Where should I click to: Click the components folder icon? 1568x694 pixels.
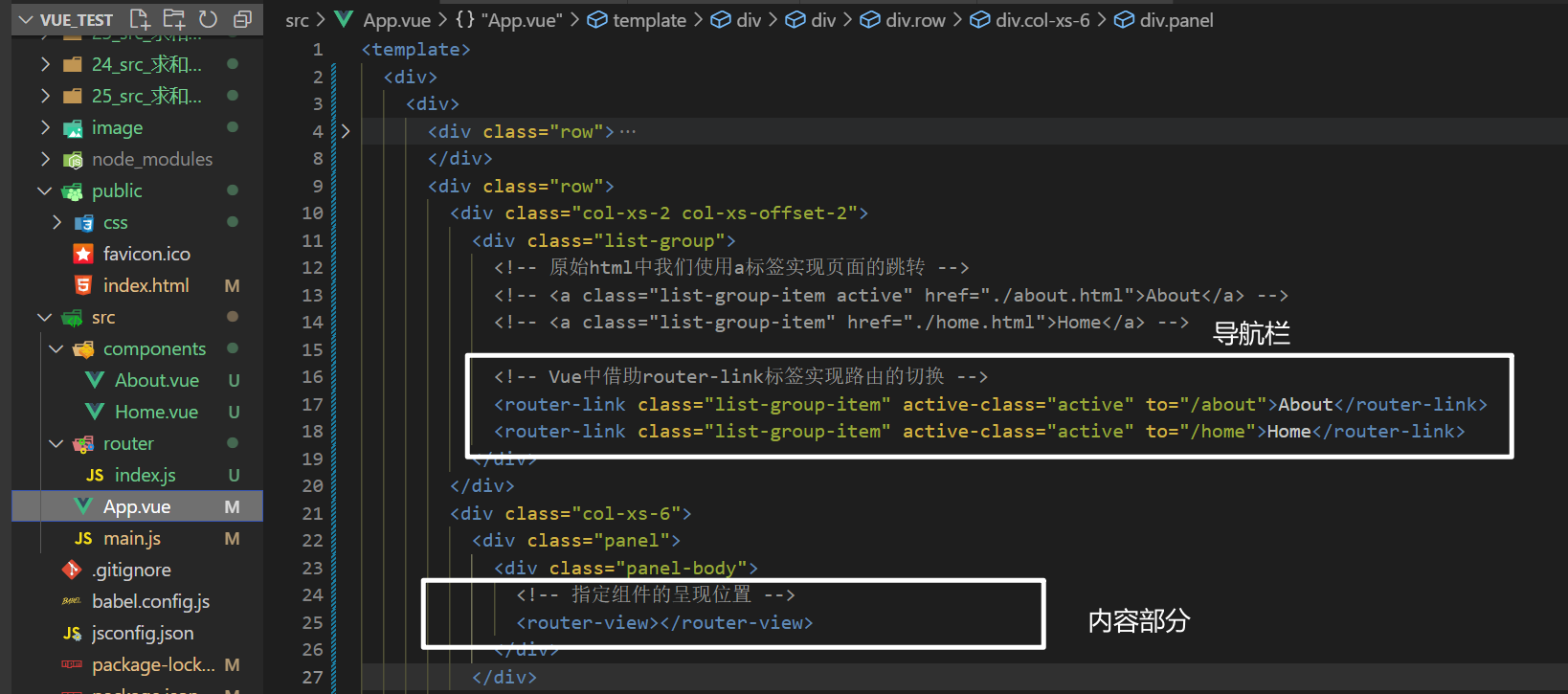[84, 349]
